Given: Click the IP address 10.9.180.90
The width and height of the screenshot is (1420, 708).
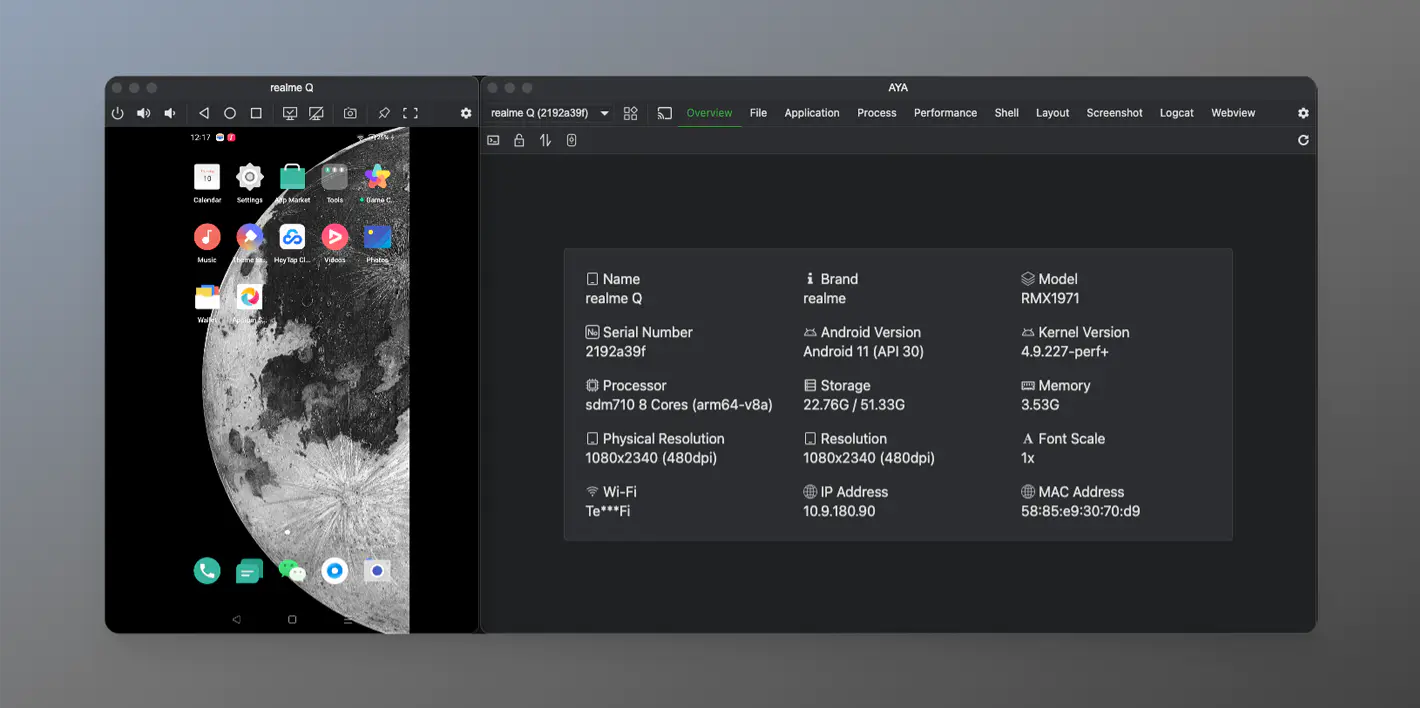Looking at the screenshot, I should tap(839, 511).
